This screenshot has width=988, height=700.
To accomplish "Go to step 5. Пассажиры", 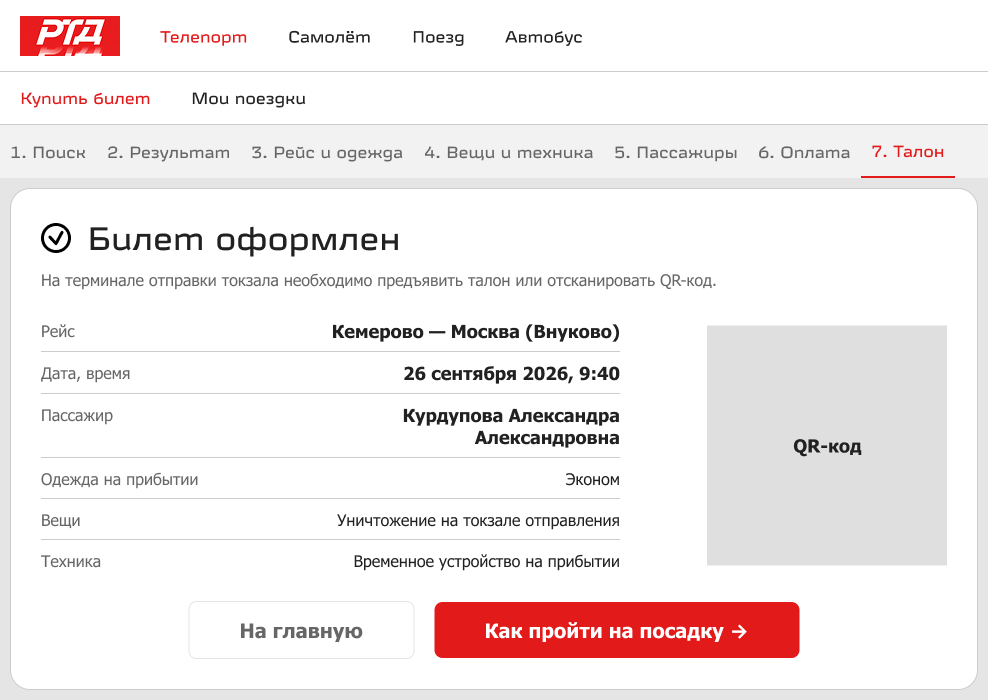I will tap(675, 152).
